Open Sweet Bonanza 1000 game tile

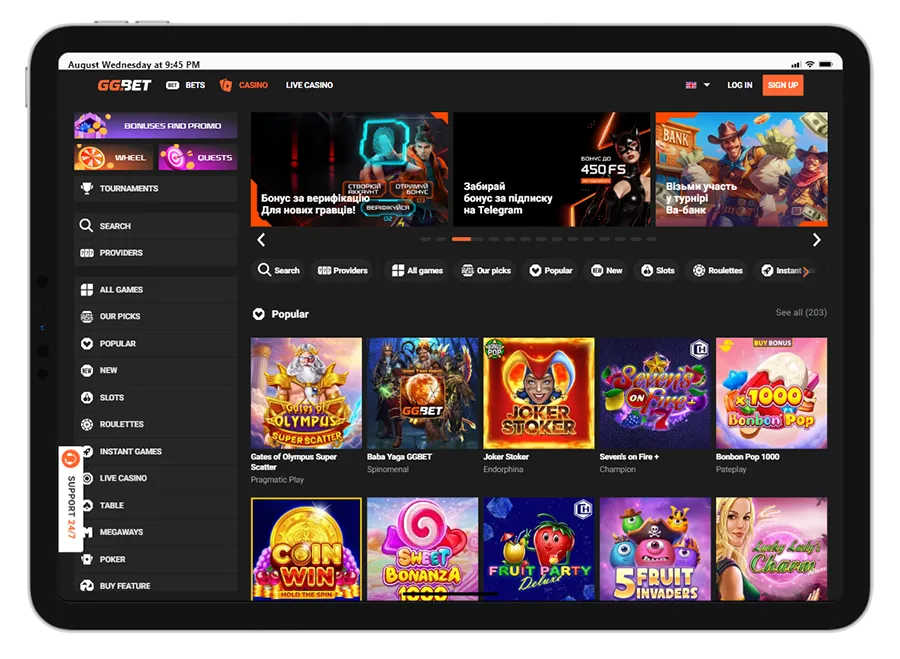pos(423,549)
